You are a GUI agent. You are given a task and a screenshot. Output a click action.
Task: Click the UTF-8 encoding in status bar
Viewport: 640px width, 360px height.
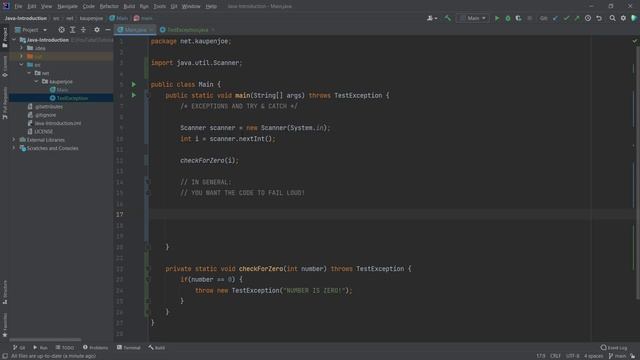coord(573,356)
